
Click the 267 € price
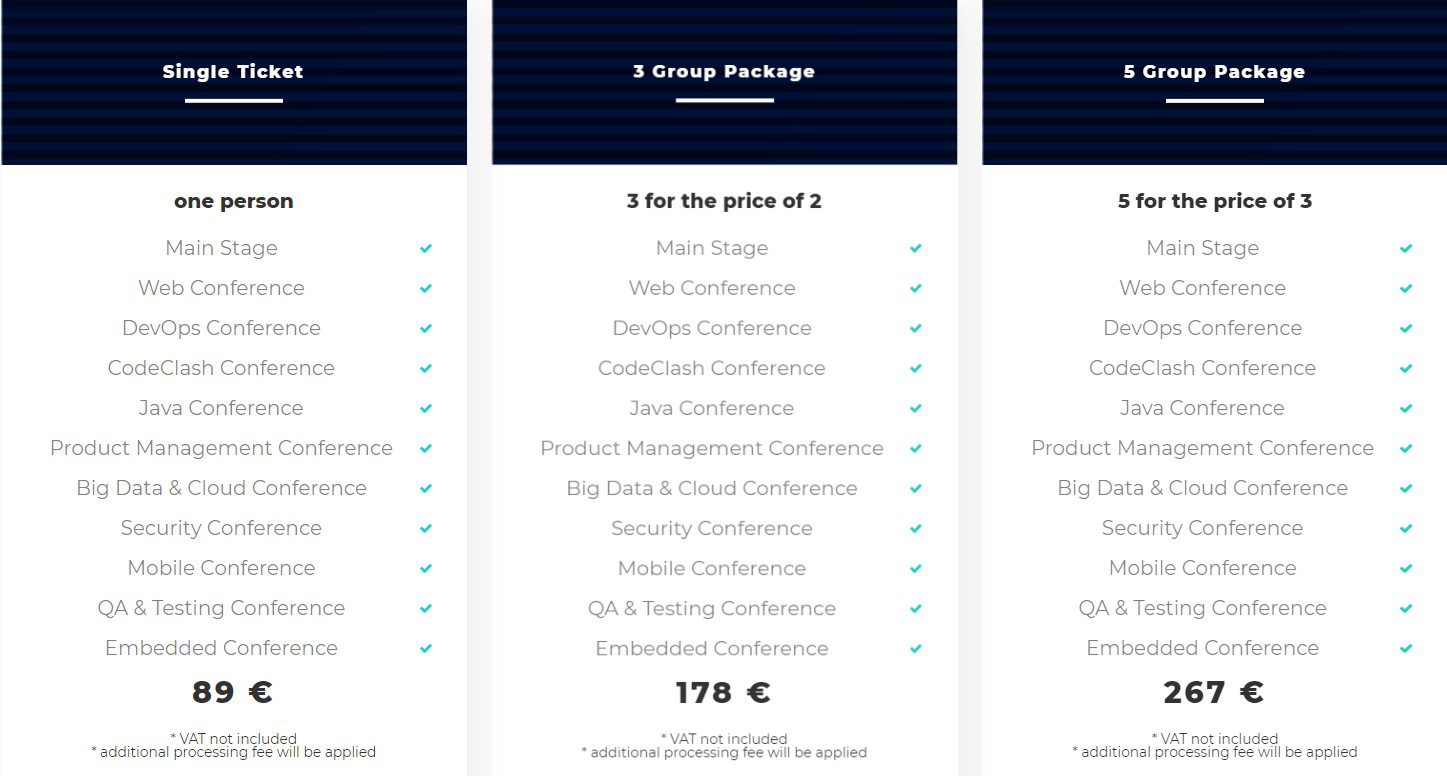(1213, 692)
